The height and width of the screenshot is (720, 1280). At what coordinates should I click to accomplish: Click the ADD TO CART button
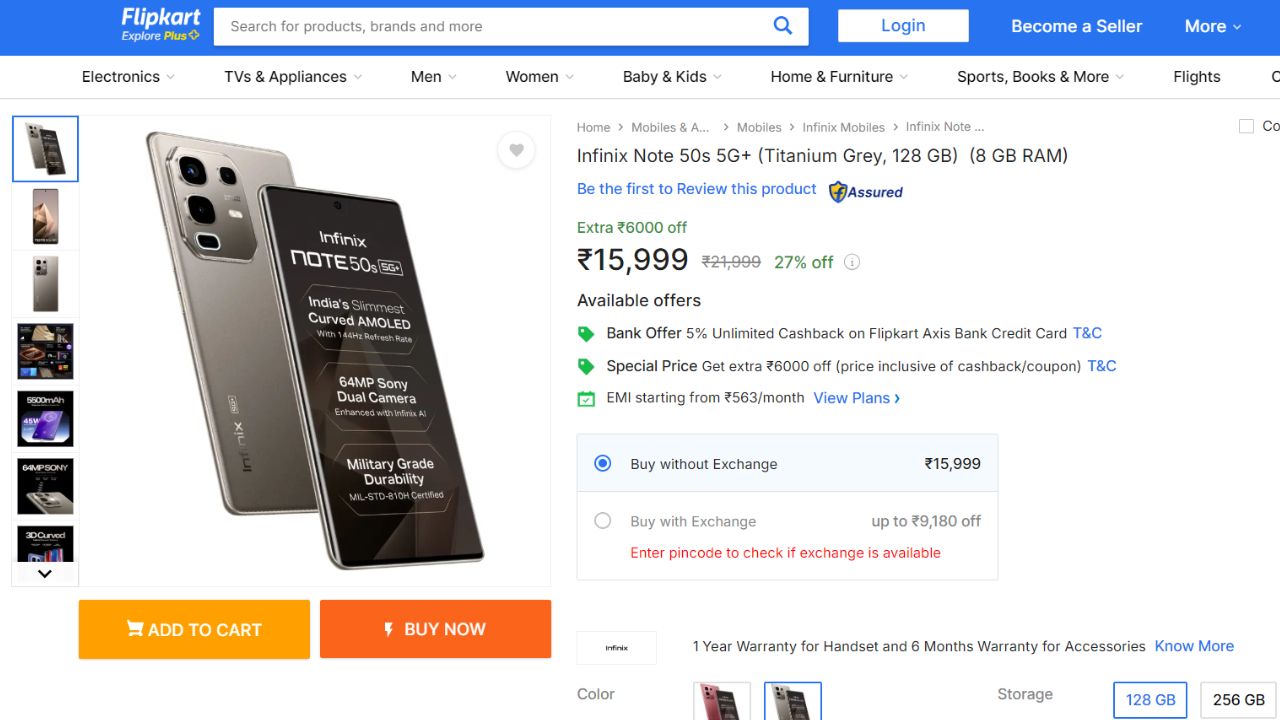194,629
